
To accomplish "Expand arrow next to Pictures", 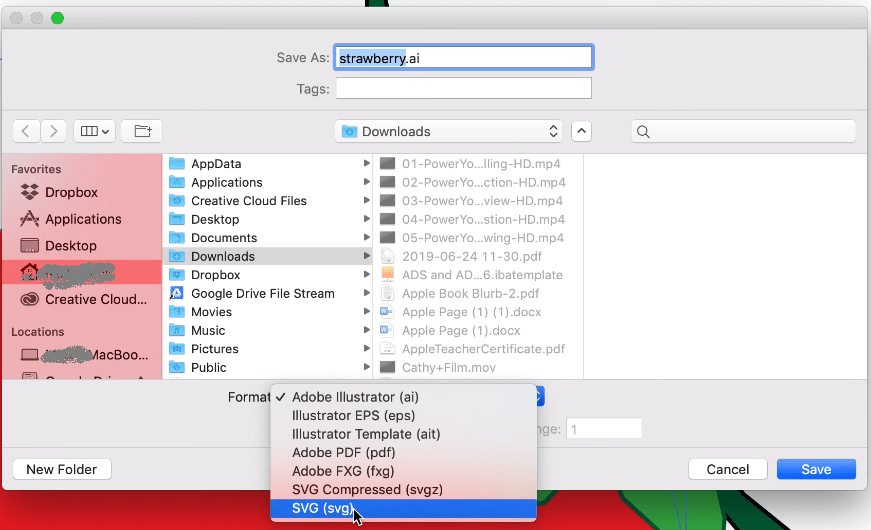I will tap(366, 348).
